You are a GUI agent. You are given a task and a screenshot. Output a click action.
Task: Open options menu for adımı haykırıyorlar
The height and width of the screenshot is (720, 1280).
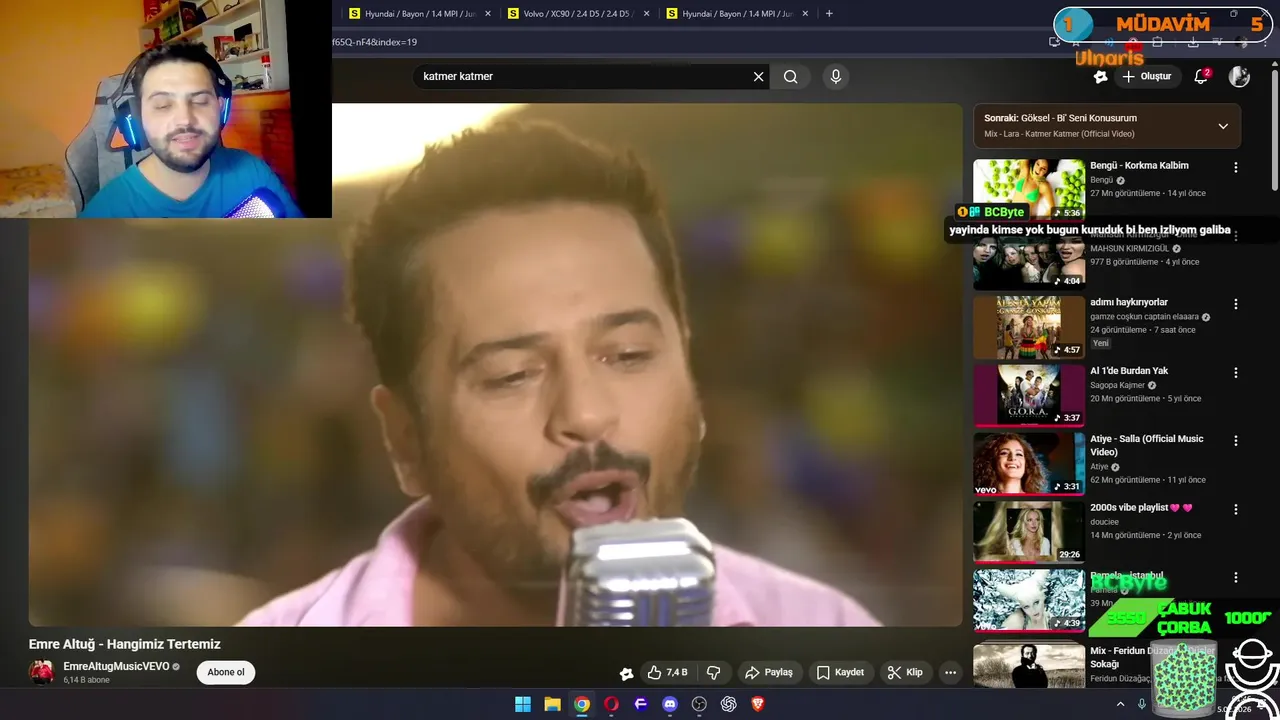point(1236,304)
